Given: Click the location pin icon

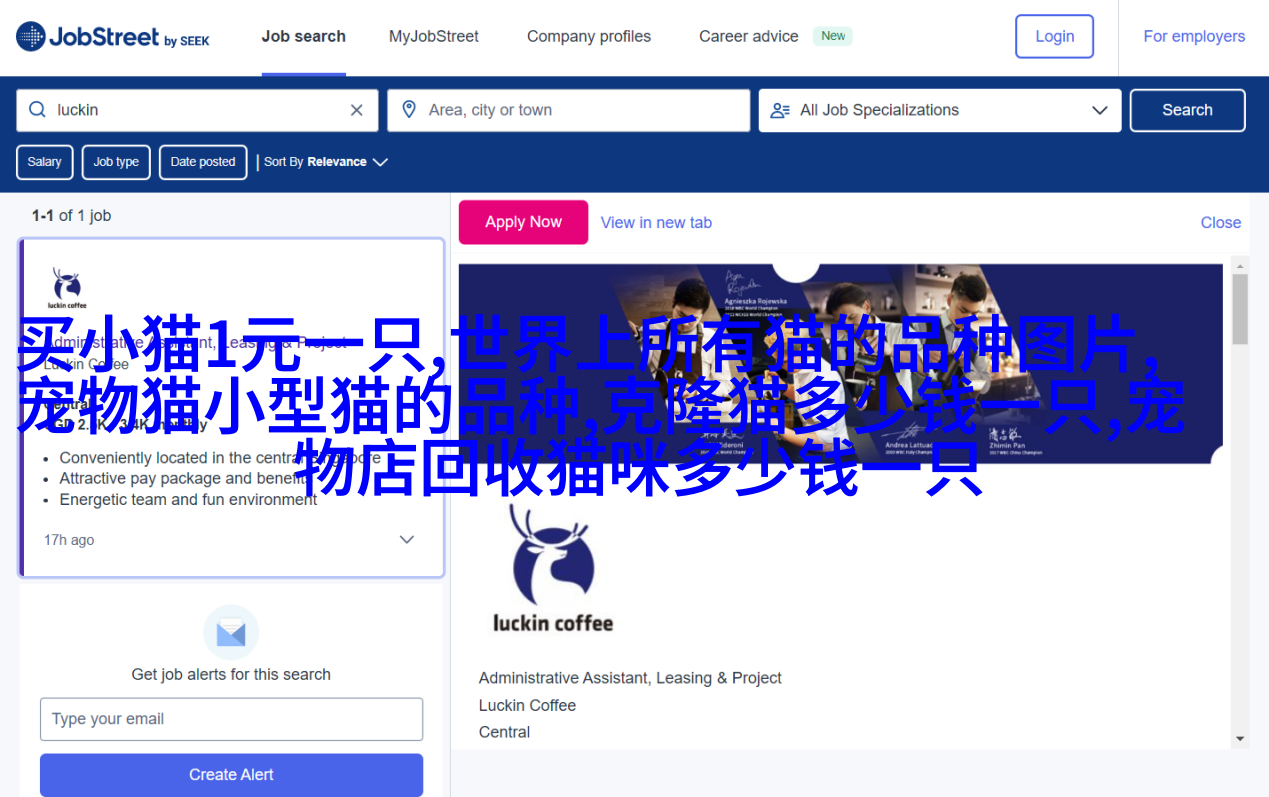Looking at the screenshot, I should click(x=409, y=110).
